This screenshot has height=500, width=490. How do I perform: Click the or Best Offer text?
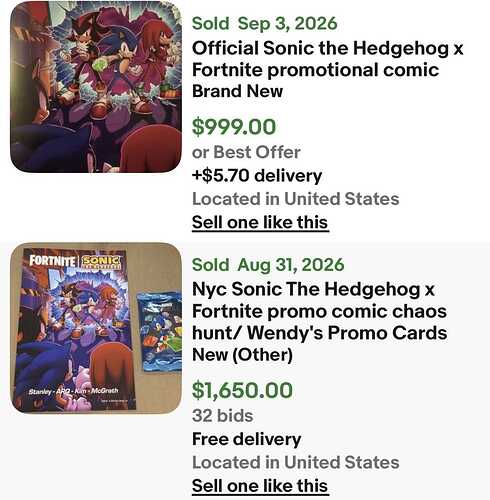pos(246,152)
